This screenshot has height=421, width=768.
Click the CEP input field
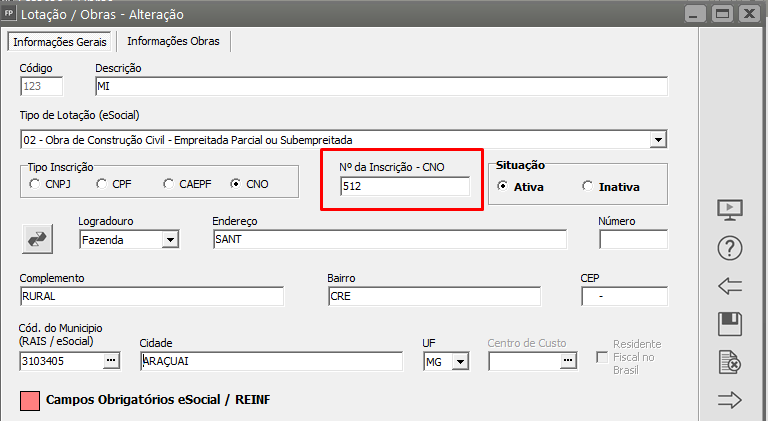pyautogui.click(x=624, y=296)
